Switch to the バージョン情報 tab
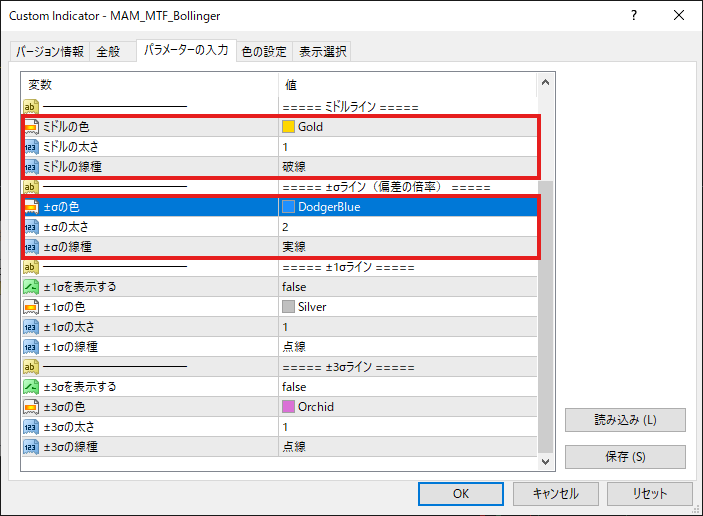This screenshot has width=703, height=516. point(50,52)
